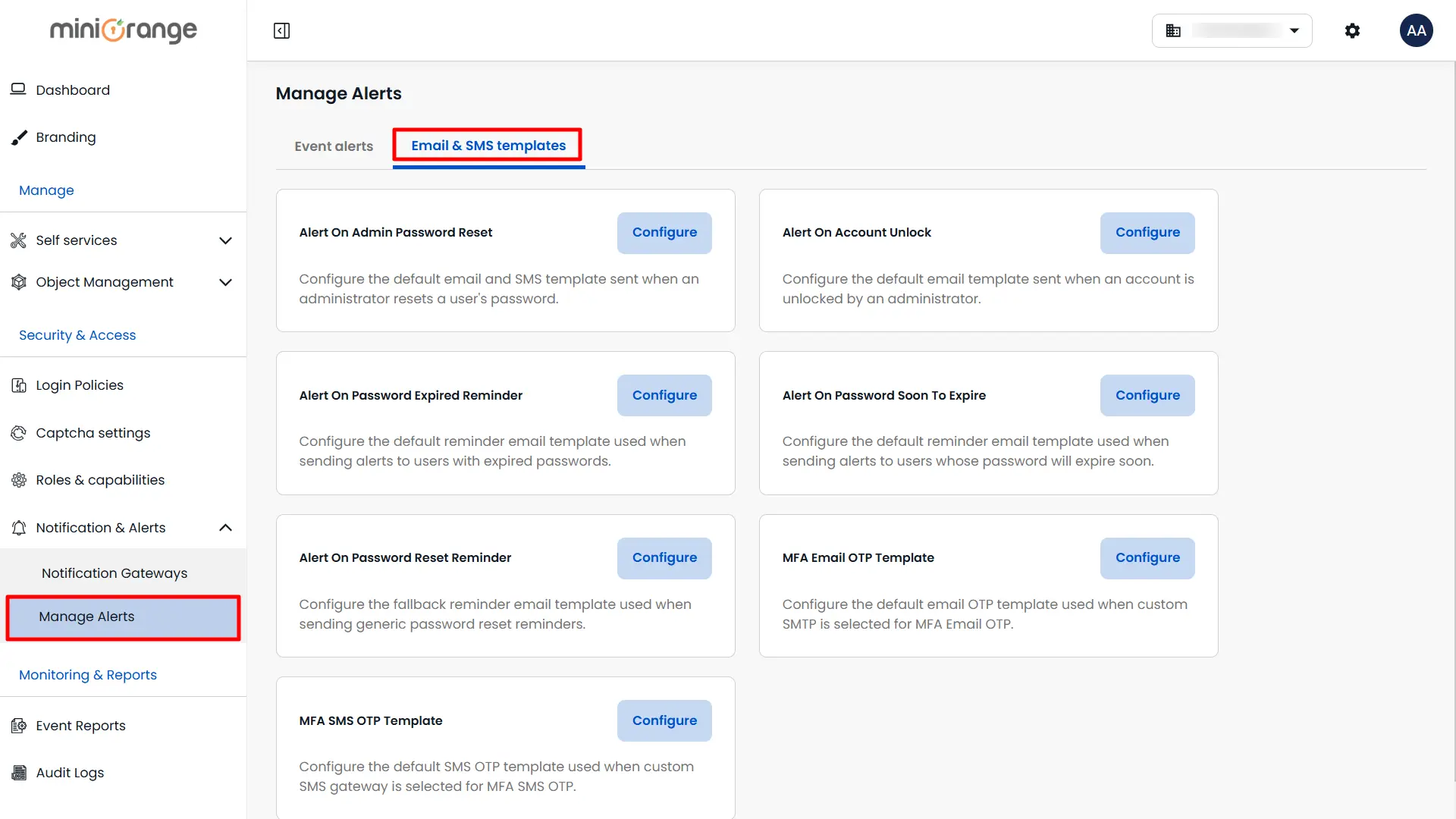1456x819 pixels.
Task: Click the Monitoring & Reports section label
Action: pyautogui.click(x=88, y=675)
